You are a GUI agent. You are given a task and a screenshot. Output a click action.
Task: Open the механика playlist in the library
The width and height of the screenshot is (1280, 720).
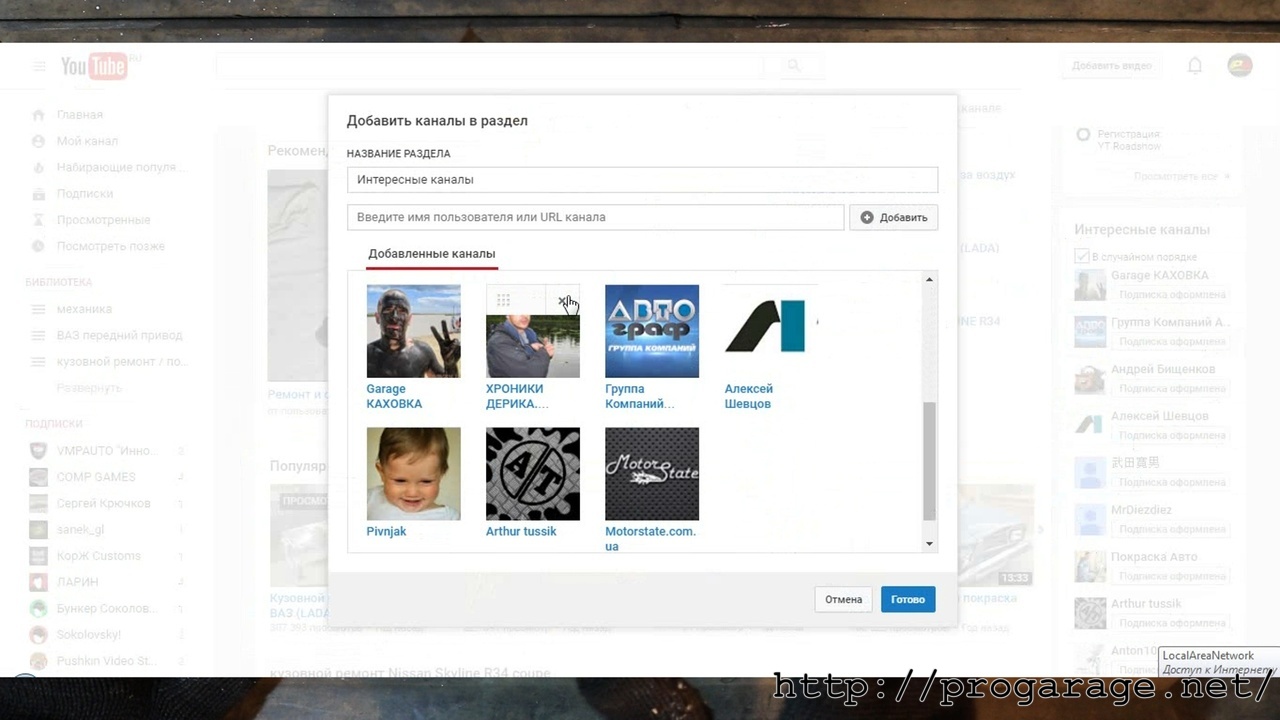[x=84, y=309]
